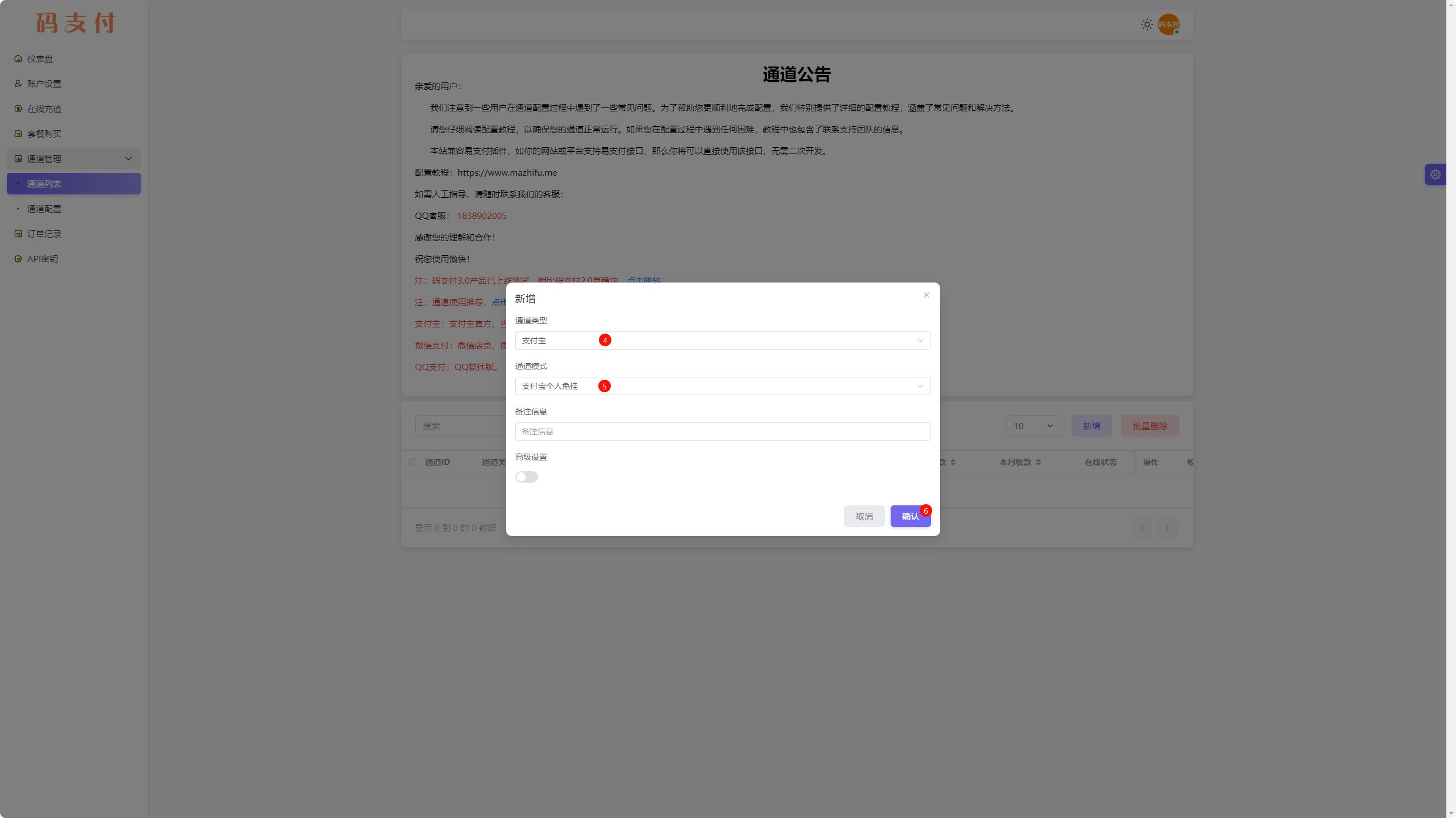The height and width of the screenshot is (818, 1456).
Task: Close the 新增 dialog with X
Action: 926,295
